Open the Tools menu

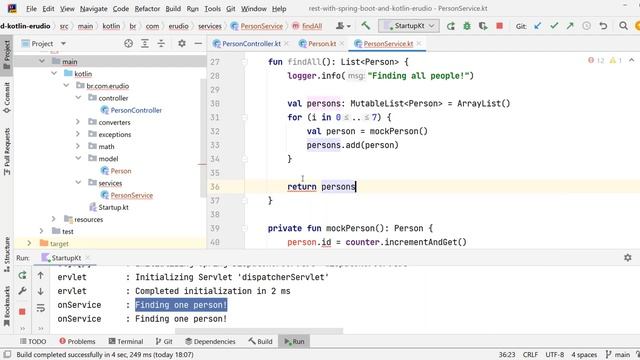[212, 9]
